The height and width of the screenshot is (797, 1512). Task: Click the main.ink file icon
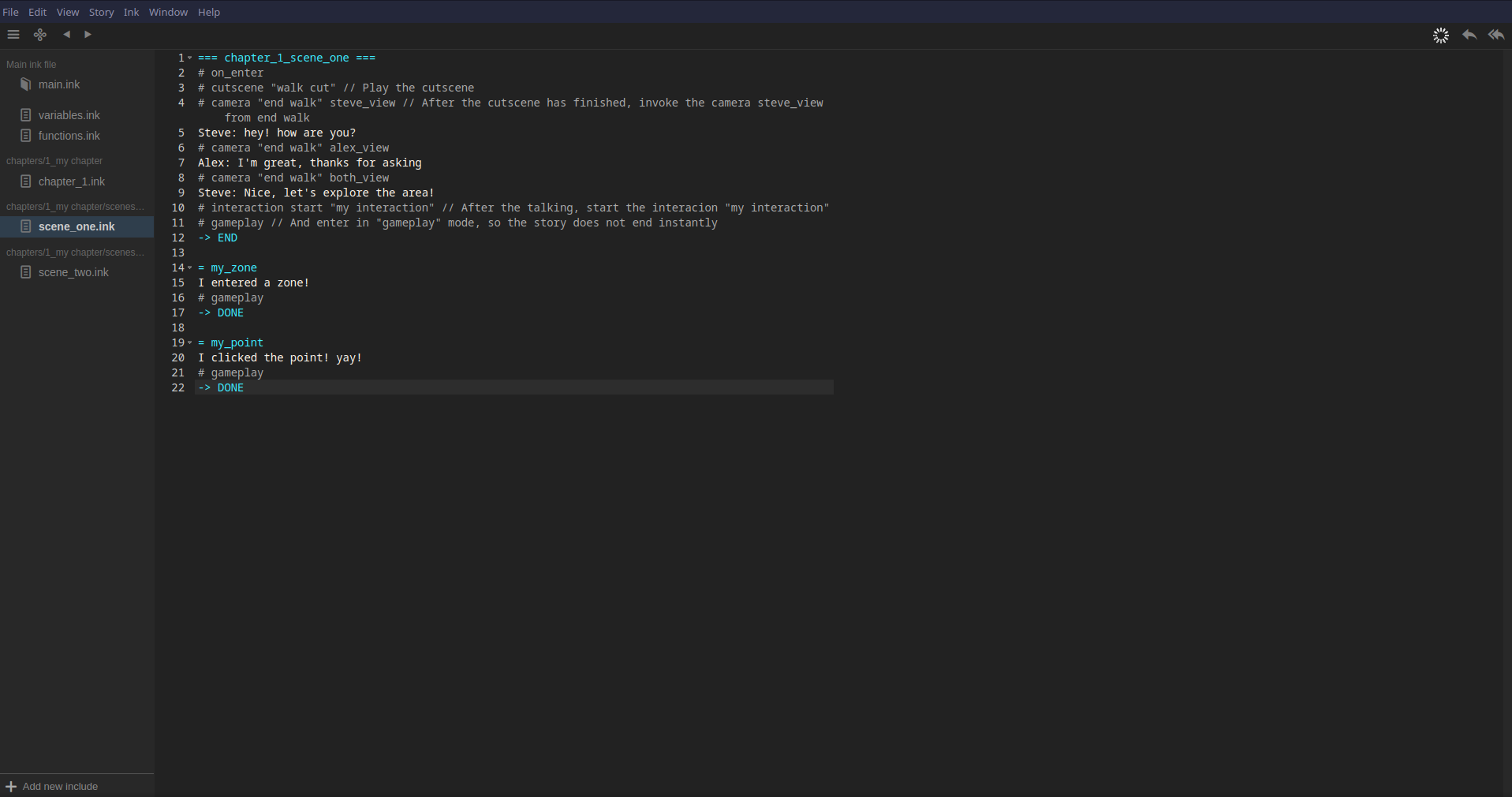26,84
